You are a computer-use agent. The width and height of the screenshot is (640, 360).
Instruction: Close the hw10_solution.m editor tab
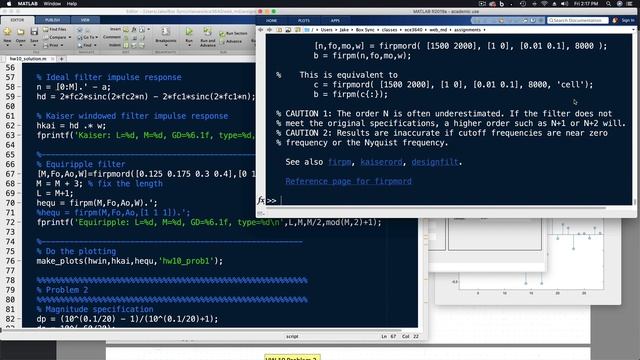[53, 59]
